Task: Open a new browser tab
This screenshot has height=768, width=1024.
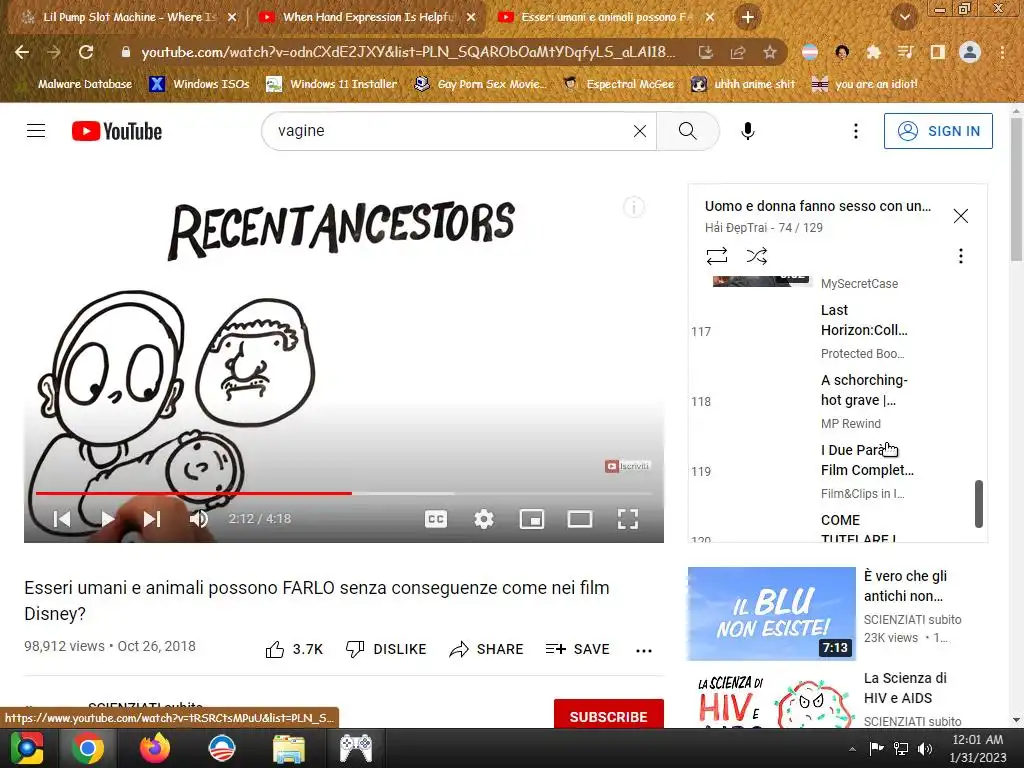Action: coord(748,18)
